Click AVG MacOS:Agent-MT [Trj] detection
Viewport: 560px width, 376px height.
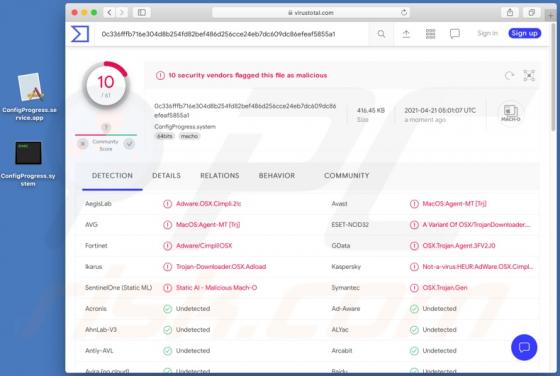(x=208, y=225)
